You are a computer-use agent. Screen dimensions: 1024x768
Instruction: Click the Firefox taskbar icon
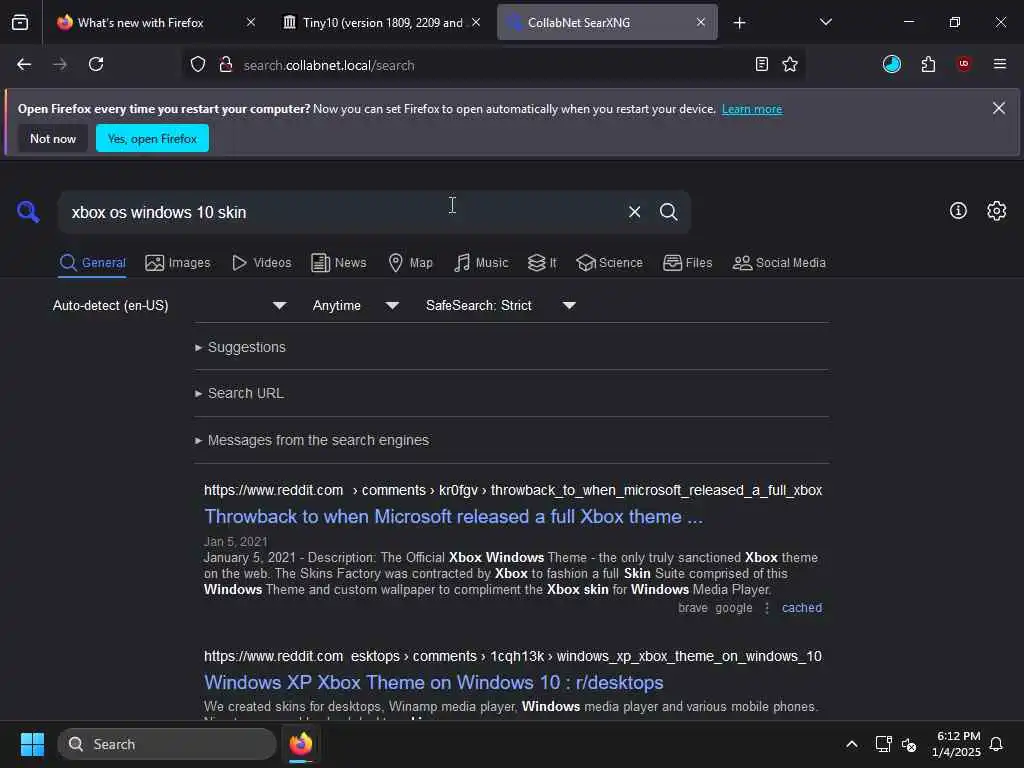coord(301,744)
